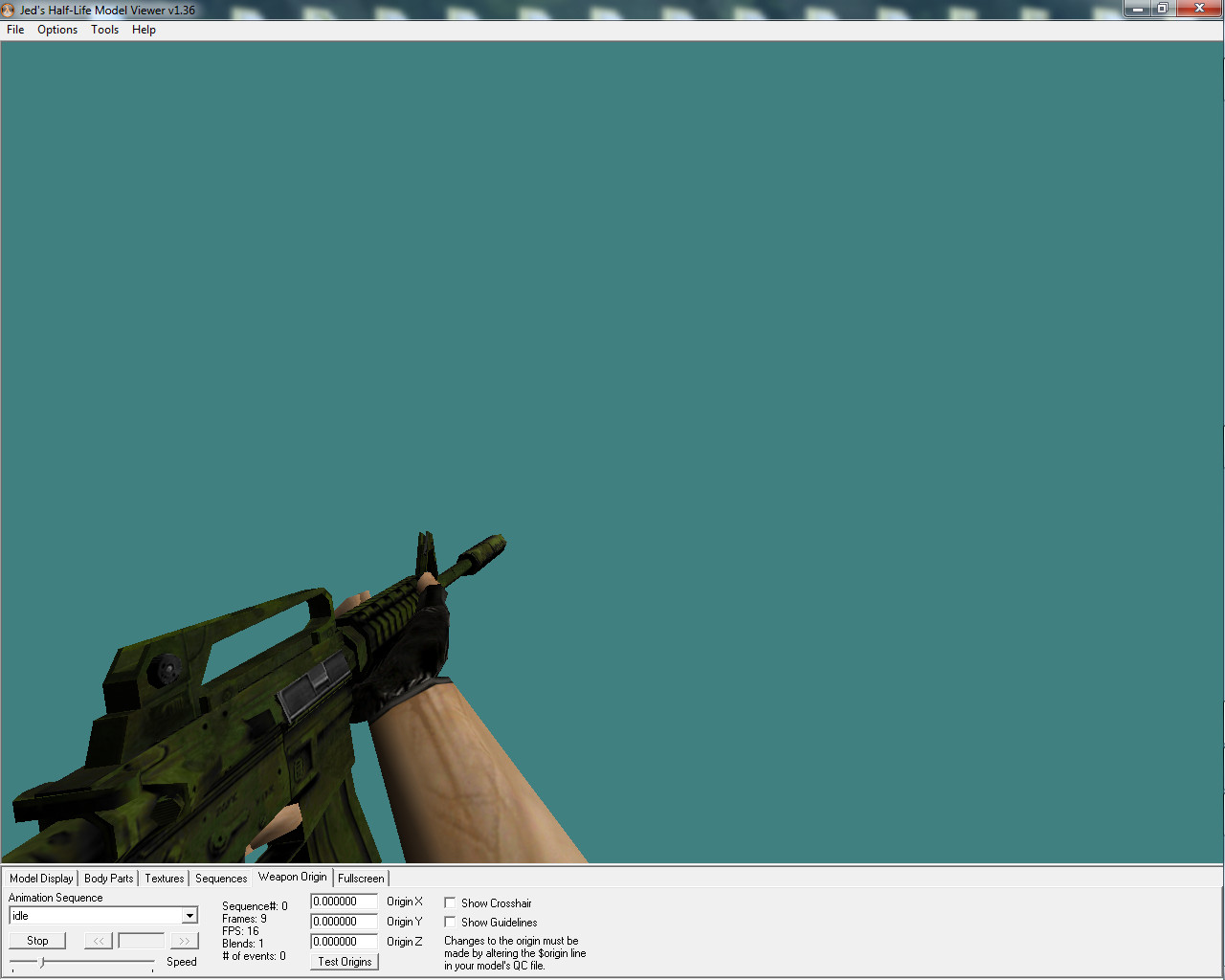Click the Origin Z value field
This screenshot has height=980, width=1225.
[x=343, y=941]
